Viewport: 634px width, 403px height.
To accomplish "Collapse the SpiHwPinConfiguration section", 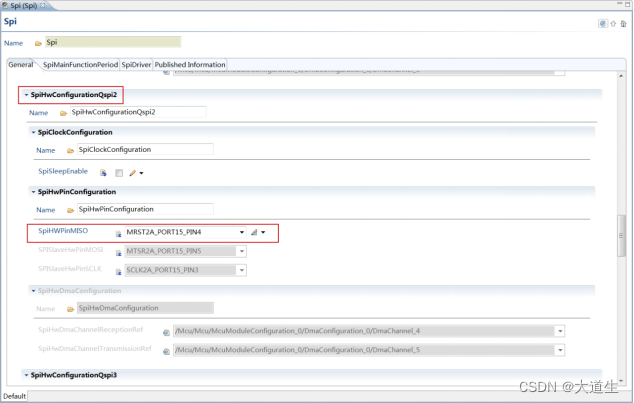I will point(34,192).
